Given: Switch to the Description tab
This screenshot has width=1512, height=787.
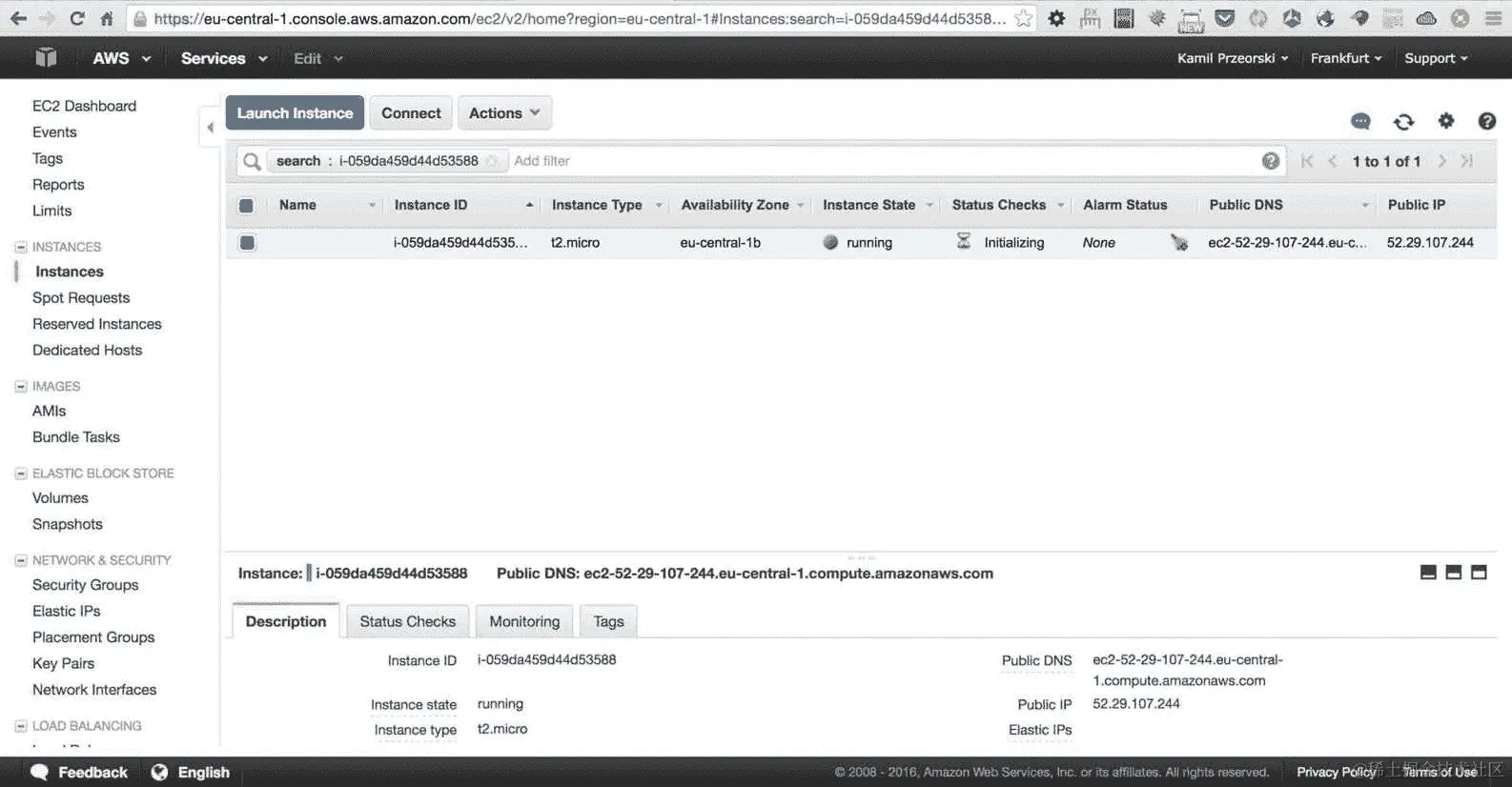Looking at the screenshot, I should pyautogui.click(x=286, y=621).
